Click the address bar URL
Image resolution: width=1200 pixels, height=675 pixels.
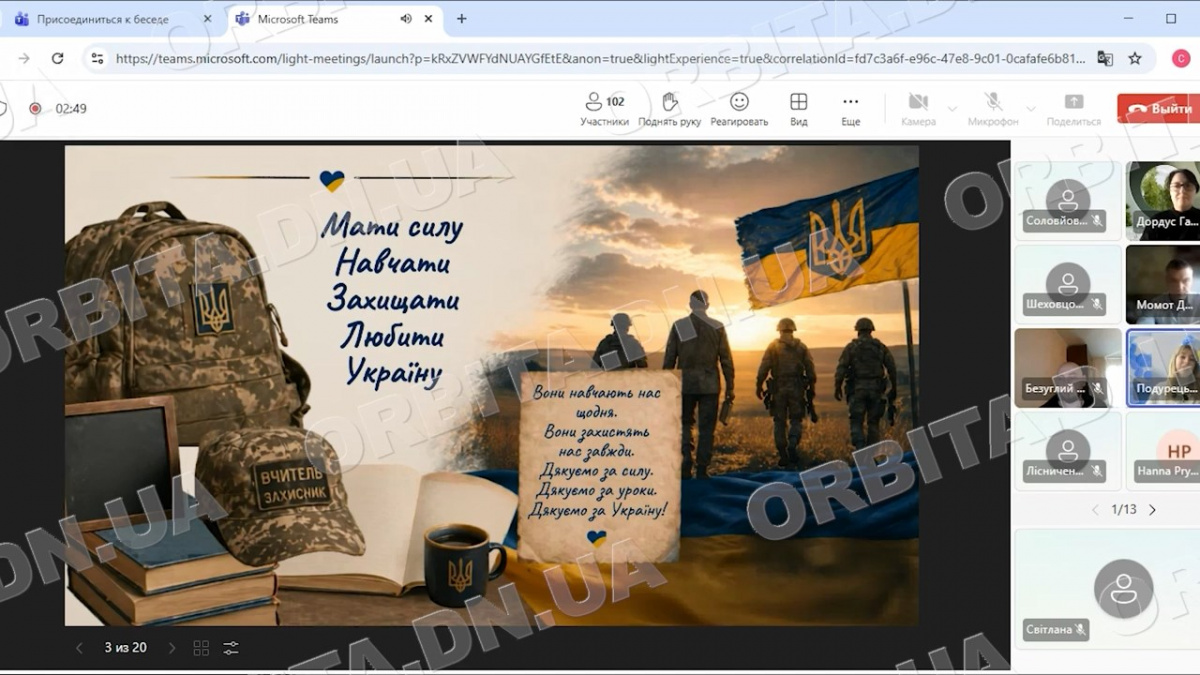[x=600, y=59]
